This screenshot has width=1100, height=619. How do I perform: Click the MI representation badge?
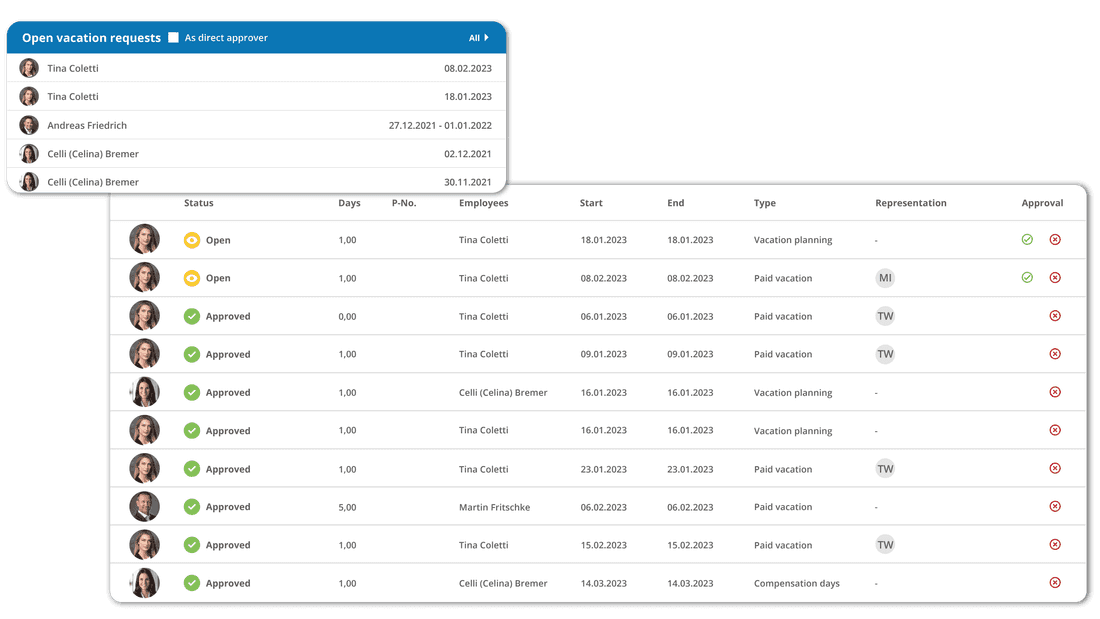click(x=885, y=278)
